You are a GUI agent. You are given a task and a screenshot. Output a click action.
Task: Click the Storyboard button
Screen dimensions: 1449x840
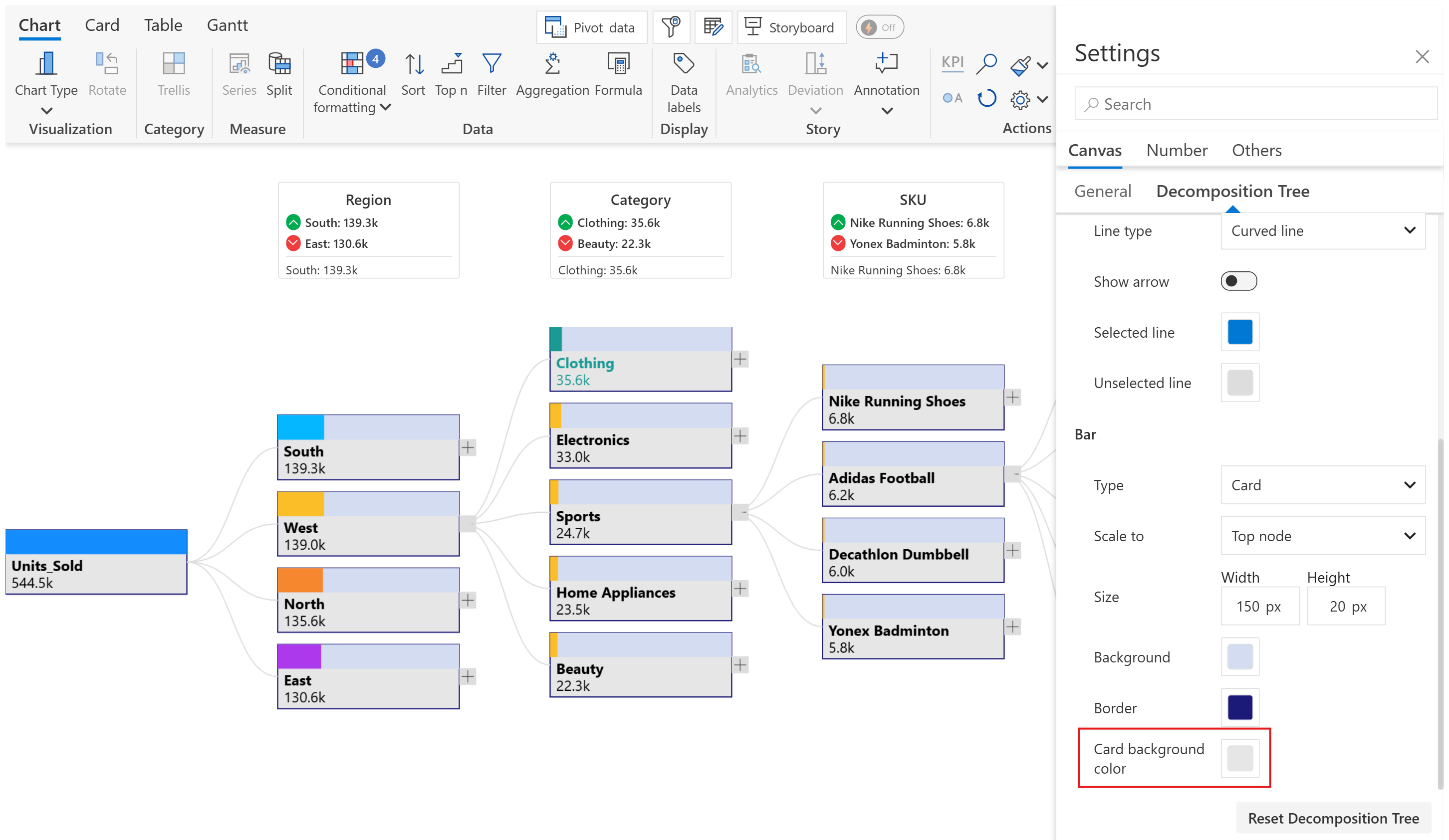tap(791, 27)
